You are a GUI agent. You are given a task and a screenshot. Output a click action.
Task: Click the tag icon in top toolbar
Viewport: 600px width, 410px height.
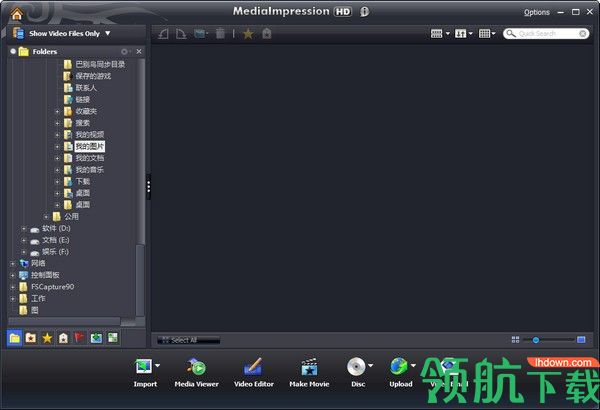click(267, 34)
